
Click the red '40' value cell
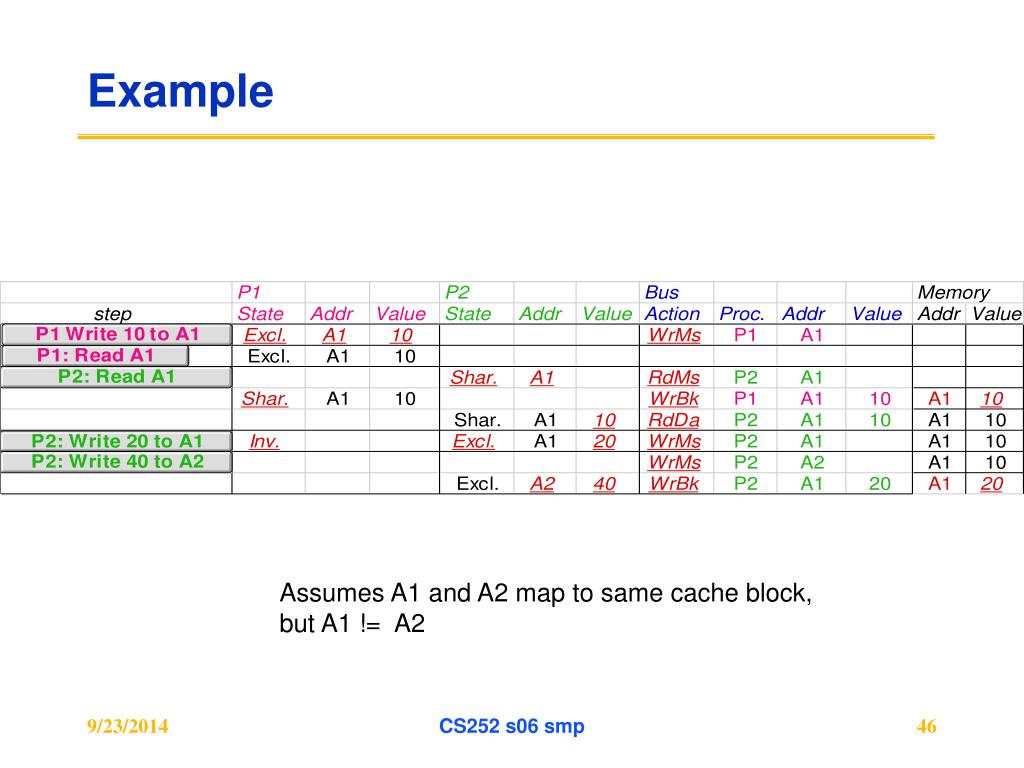pos(605,484)
